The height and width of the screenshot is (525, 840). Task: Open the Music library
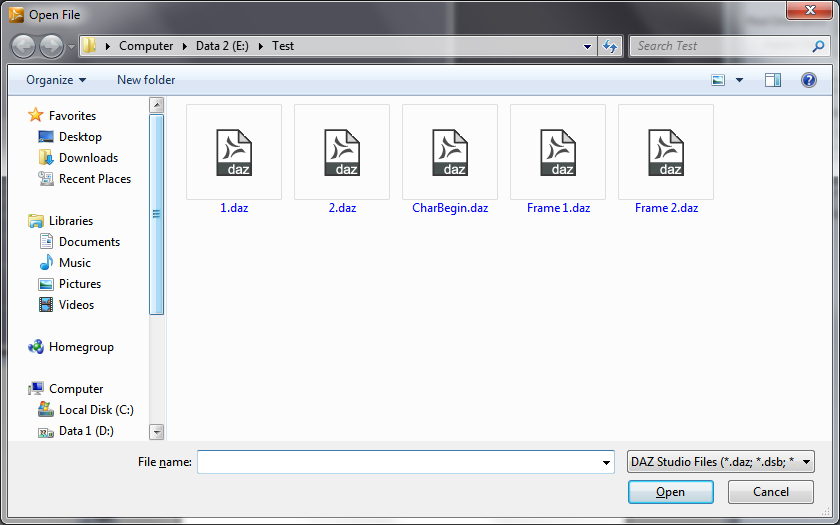75,262
